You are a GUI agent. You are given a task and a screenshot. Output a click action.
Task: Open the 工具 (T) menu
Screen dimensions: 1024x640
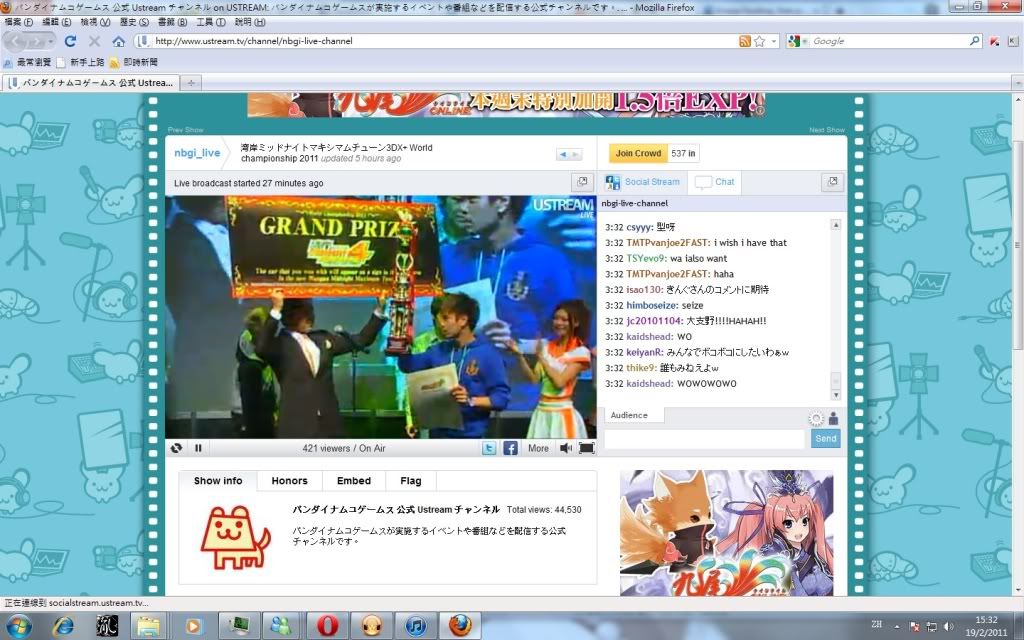211,22
